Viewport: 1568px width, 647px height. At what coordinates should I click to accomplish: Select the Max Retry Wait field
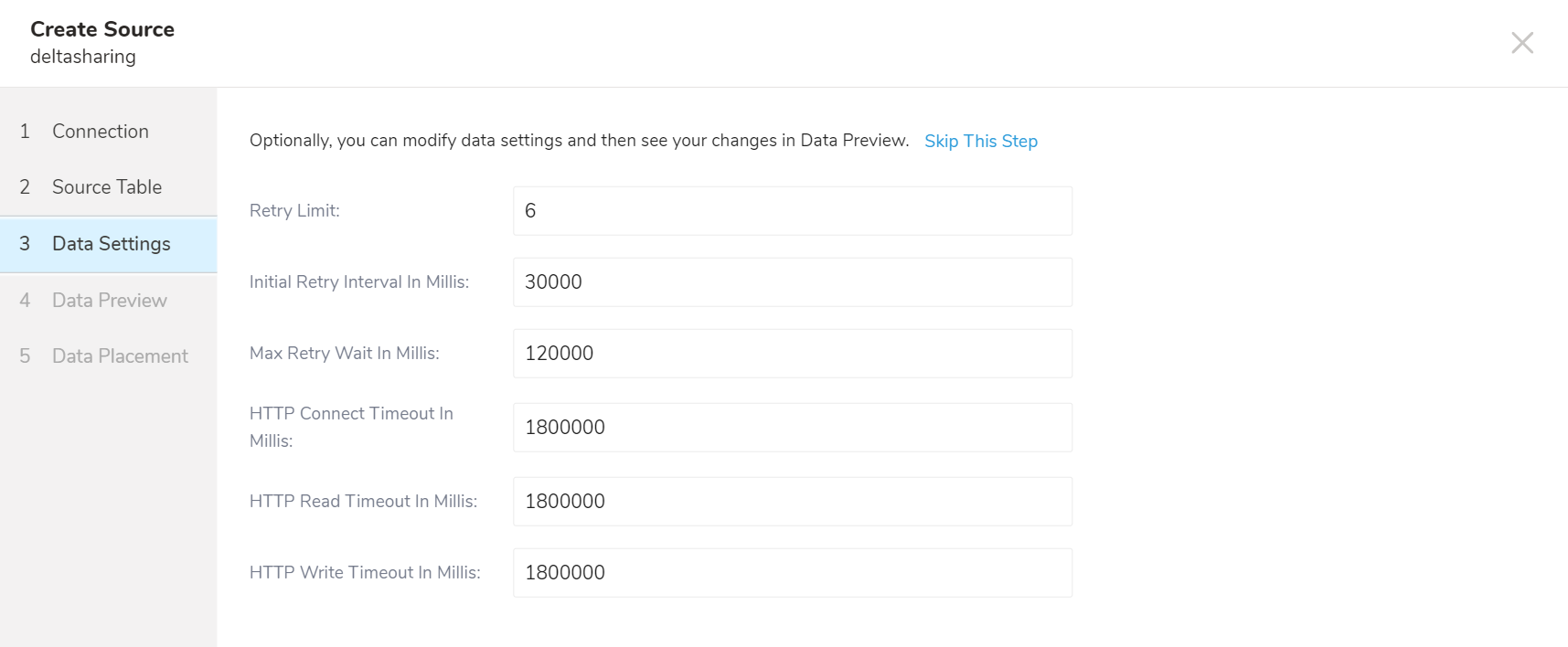tap(792, 354)
